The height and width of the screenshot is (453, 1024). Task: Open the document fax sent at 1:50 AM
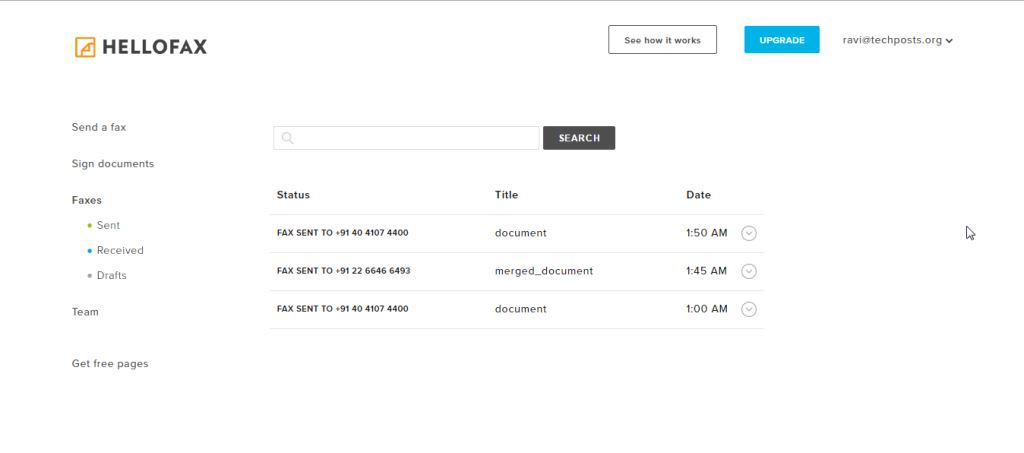coord(516,233)
